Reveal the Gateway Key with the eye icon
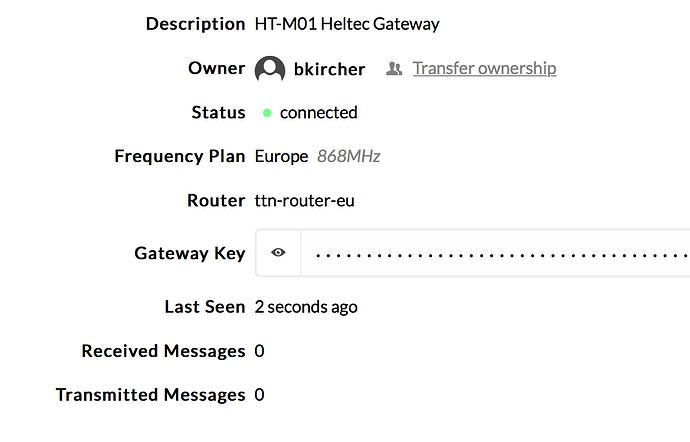Screen dimensions: 690x442 coord(278,253)
